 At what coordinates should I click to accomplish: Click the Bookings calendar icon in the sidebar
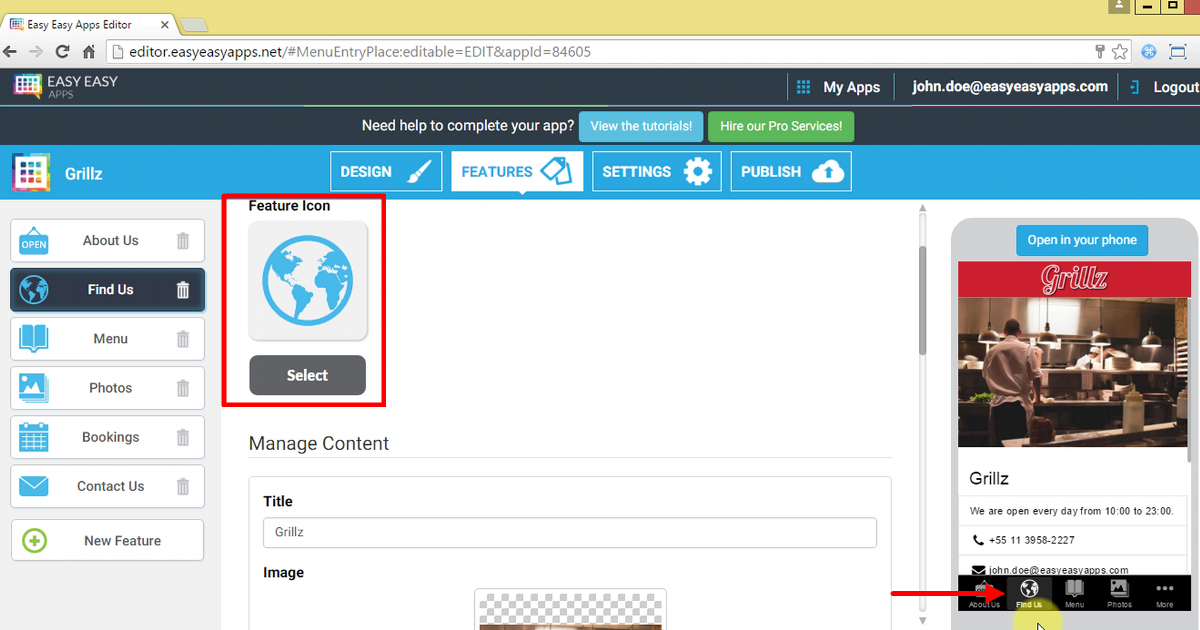point(33,437)
